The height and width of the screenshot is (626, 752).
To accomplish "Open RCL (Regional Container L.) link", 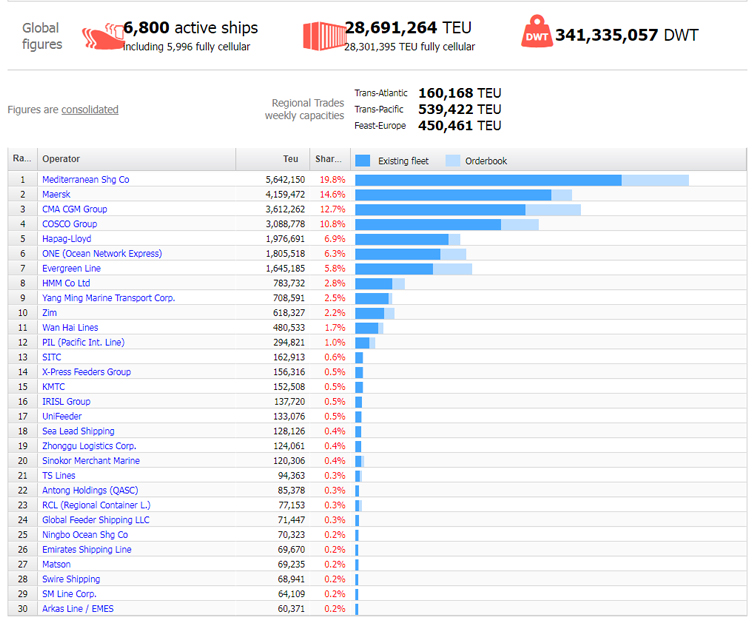I will tap(96, 506).
